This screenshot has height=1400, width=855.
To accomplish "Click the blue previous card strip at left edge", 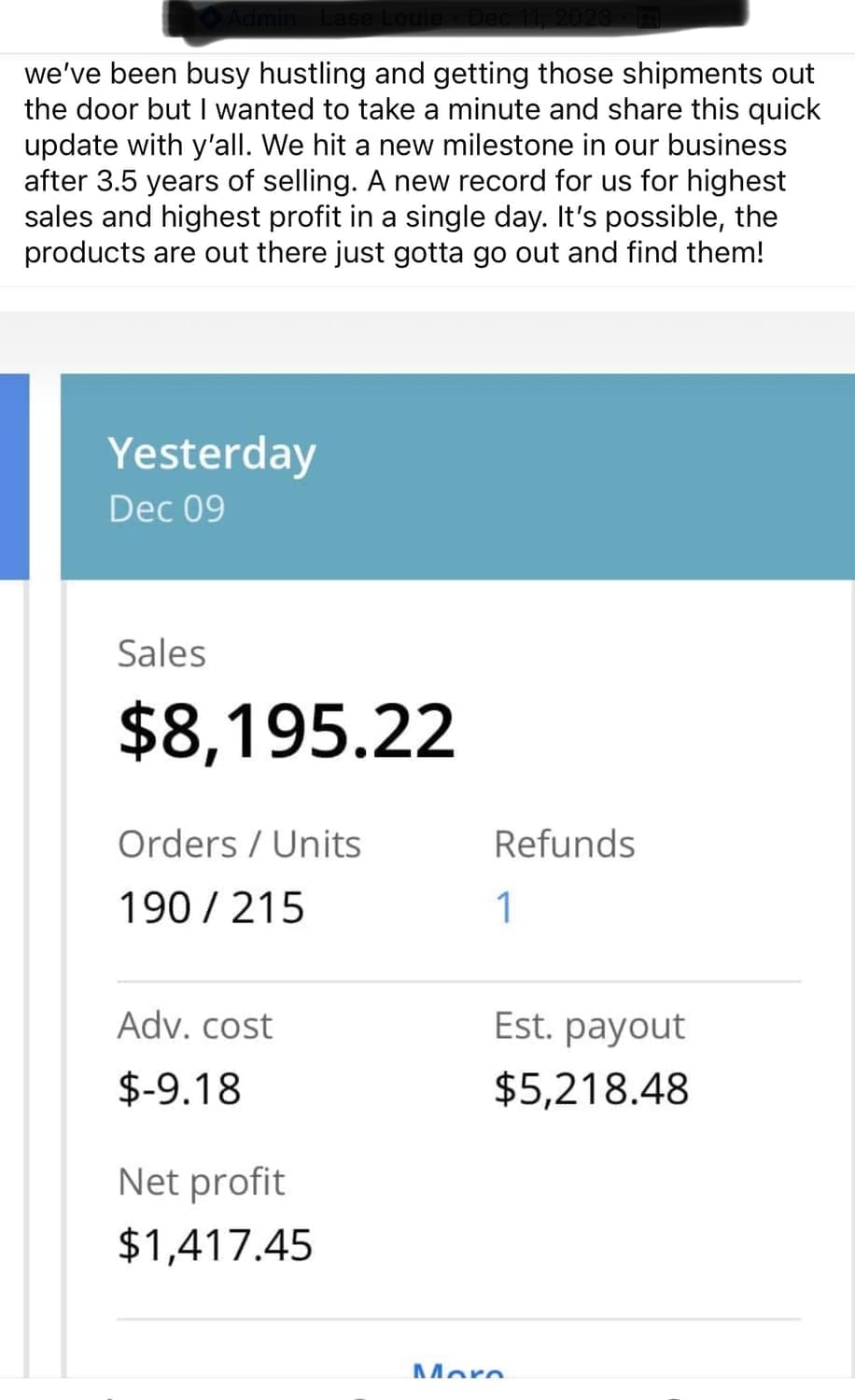I will coord(14,476).
